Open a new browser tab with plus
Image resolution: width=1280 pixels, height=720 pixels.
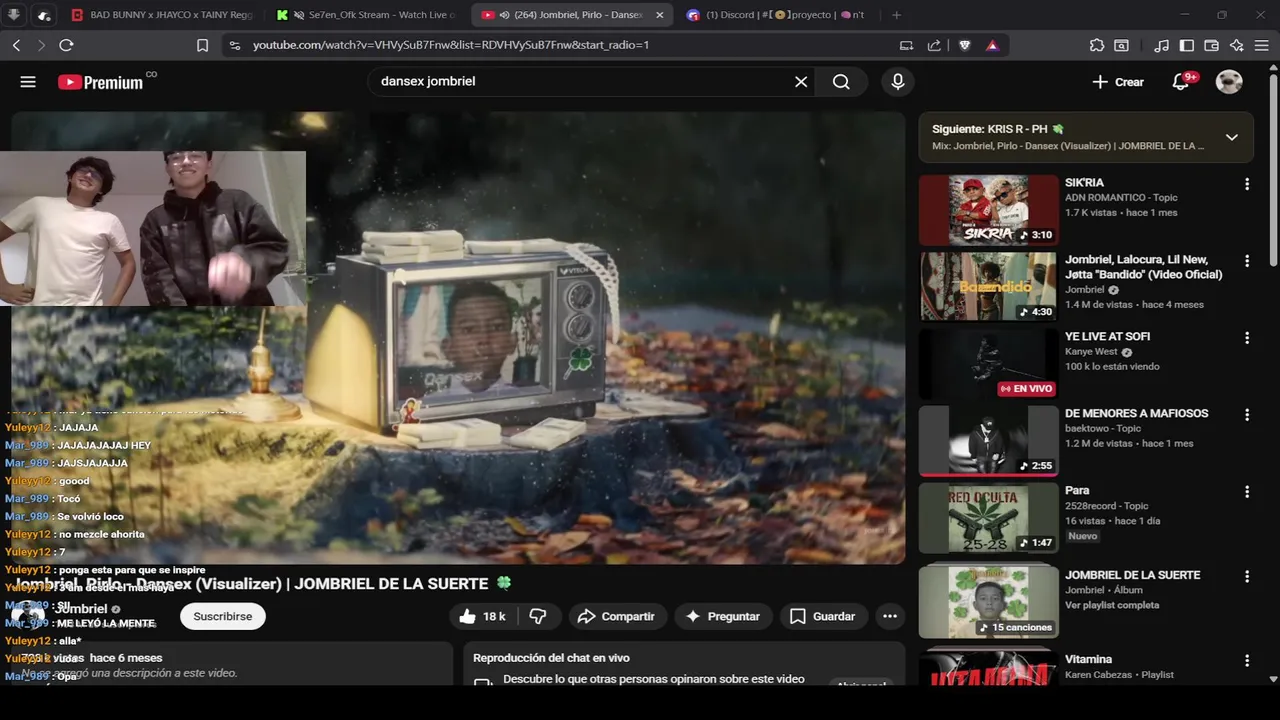(x=896, y=15)
